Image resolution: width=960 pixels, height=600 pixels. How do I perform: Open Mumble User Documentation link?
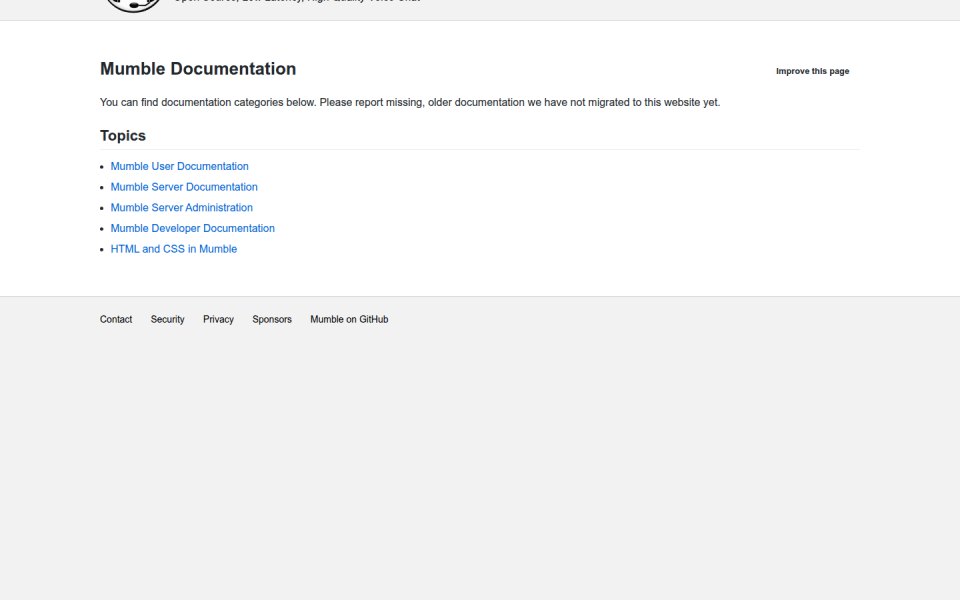(179, 167)
